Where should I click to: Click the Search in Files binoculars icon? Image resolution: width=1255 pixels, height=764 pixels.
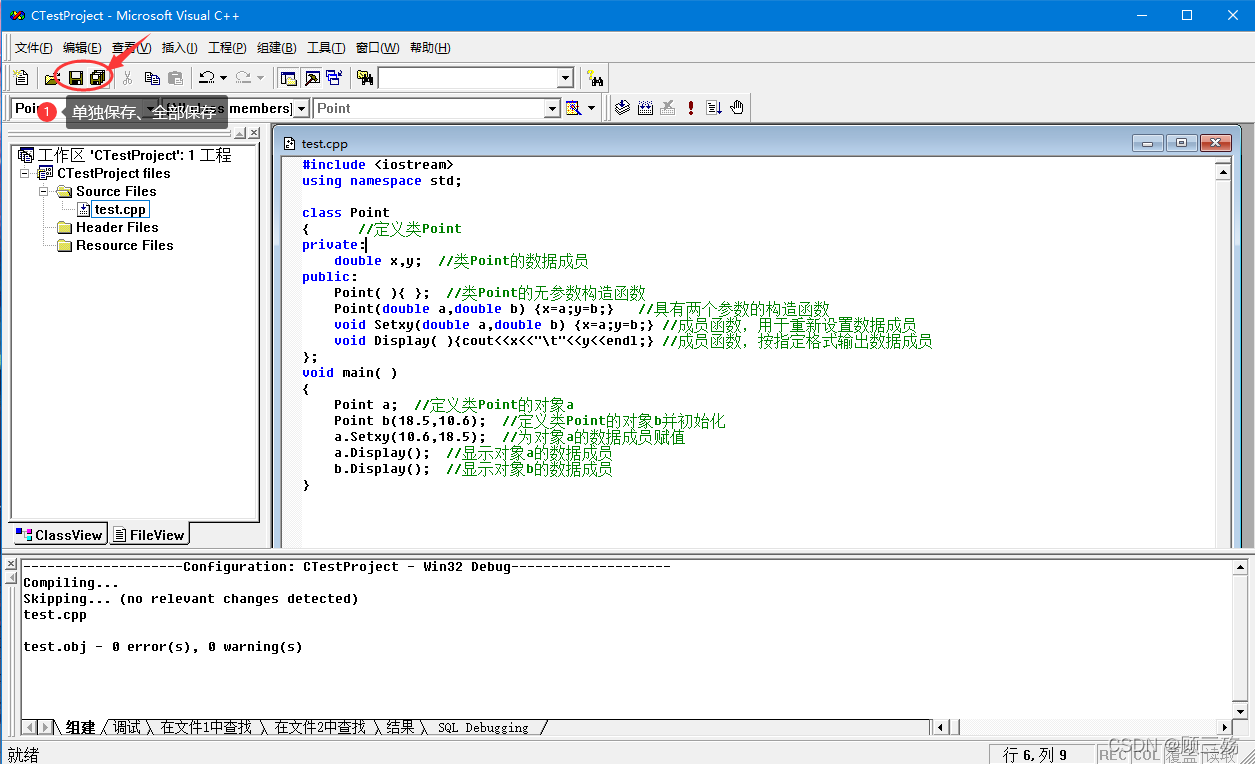[x=366, y=77]
